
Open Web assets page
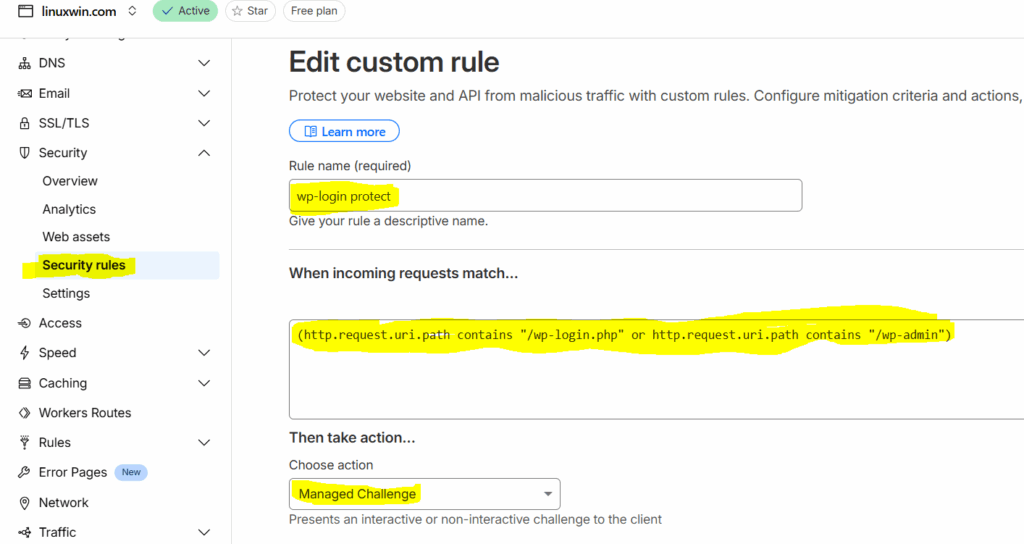76,237
